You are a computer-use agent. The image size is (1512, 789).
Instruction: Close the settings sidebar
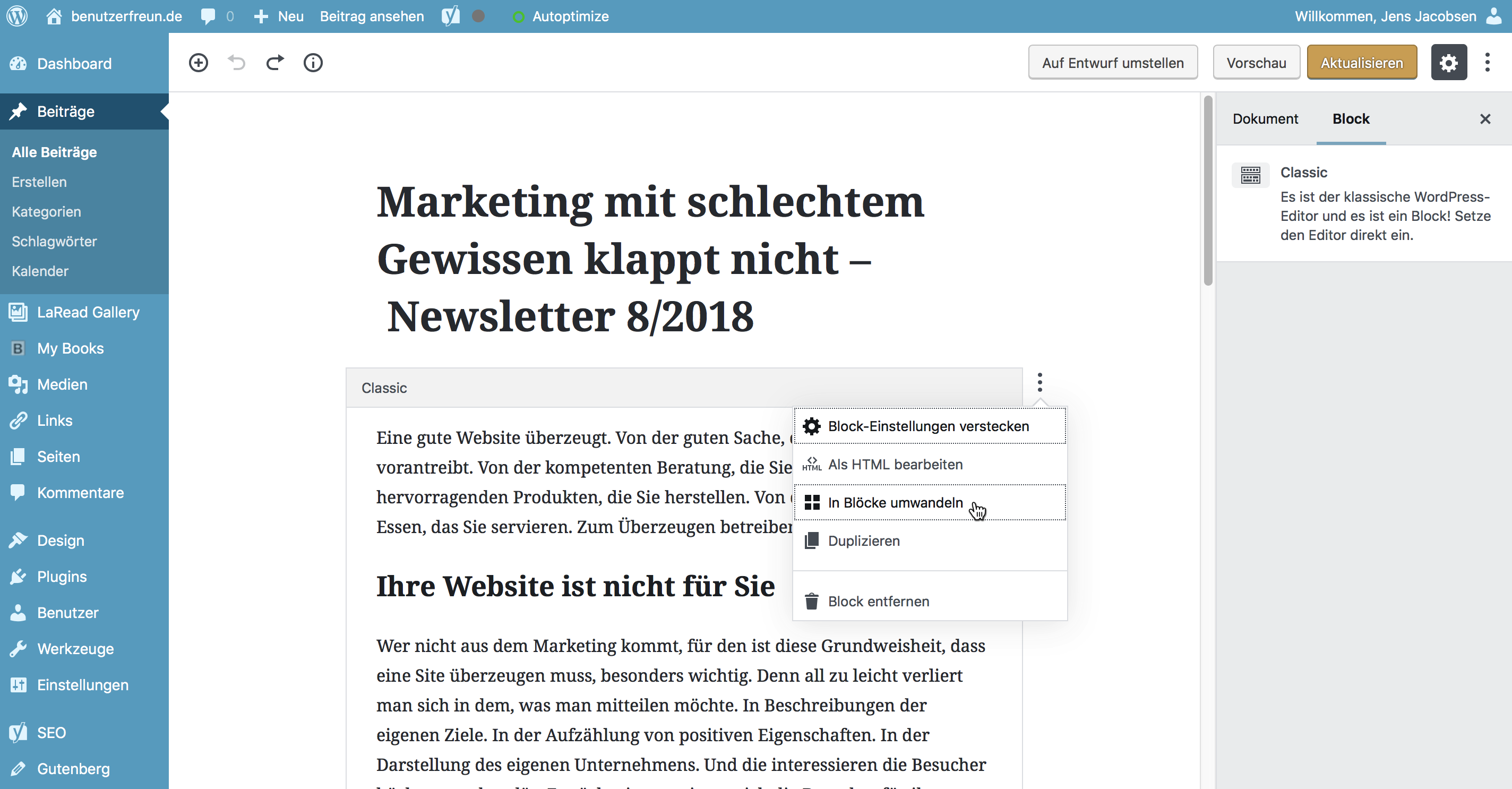(1485, 118)
